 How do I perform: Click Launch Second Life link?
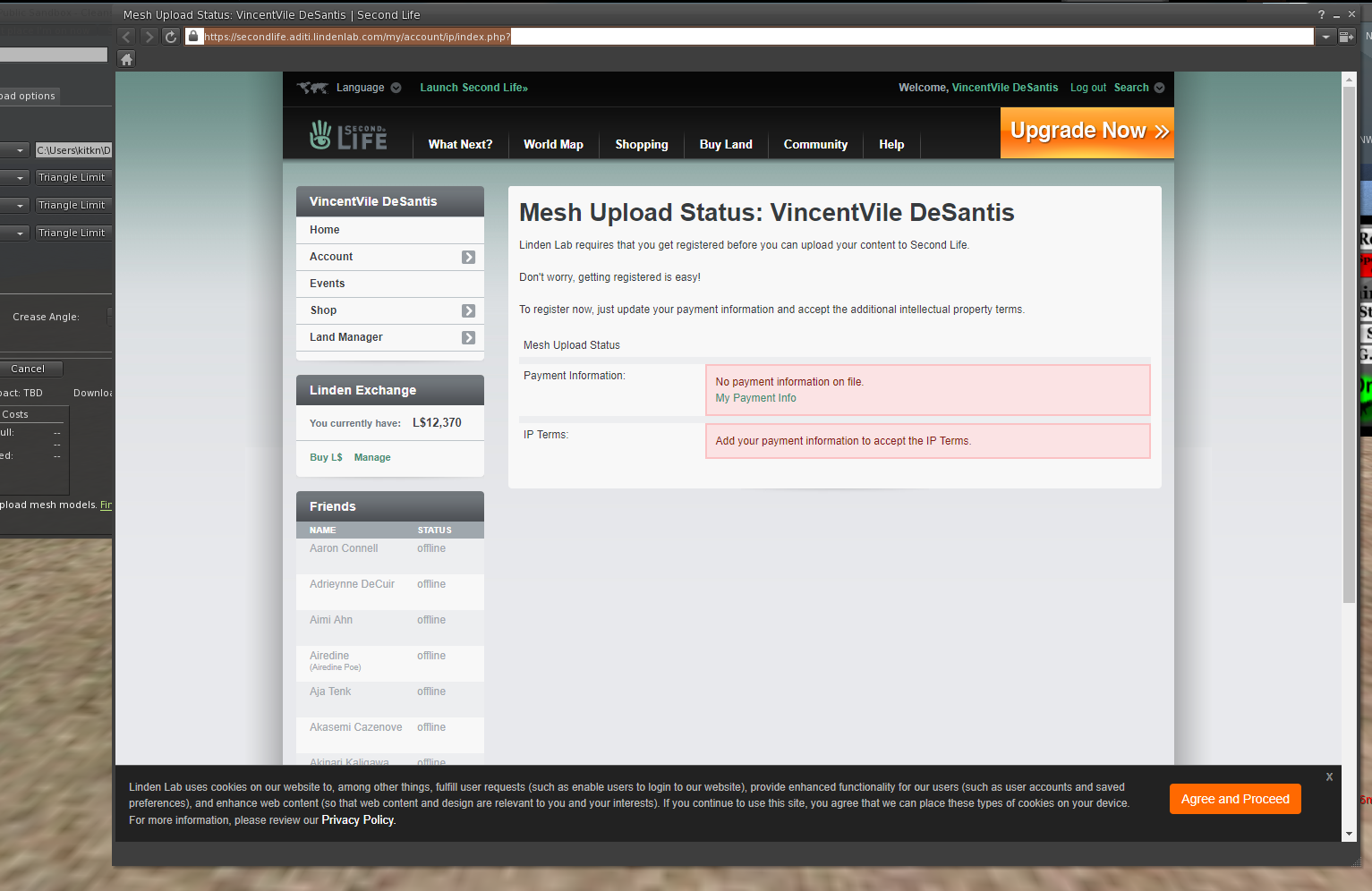[x=474, y=88]
